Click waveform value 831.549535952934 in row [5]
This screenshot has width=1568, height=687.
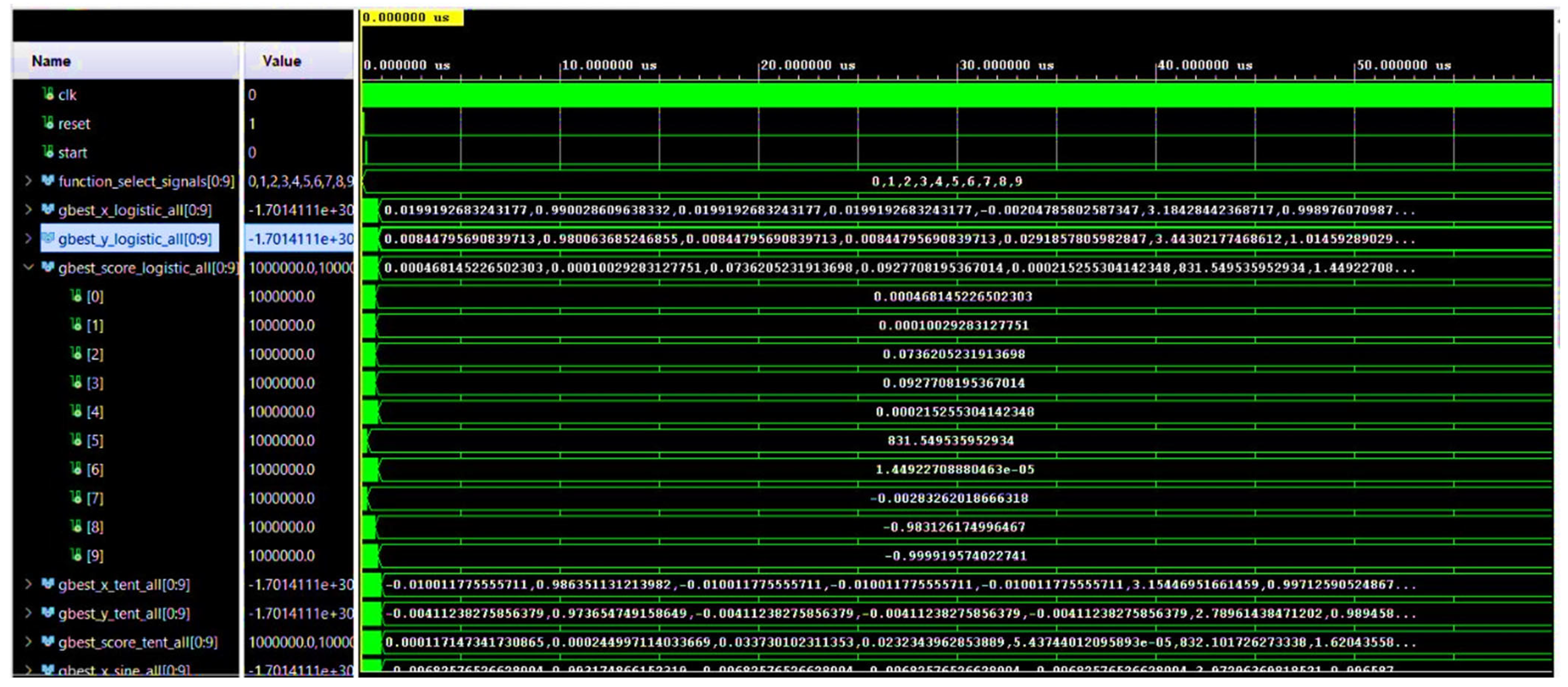click(950, 440)
